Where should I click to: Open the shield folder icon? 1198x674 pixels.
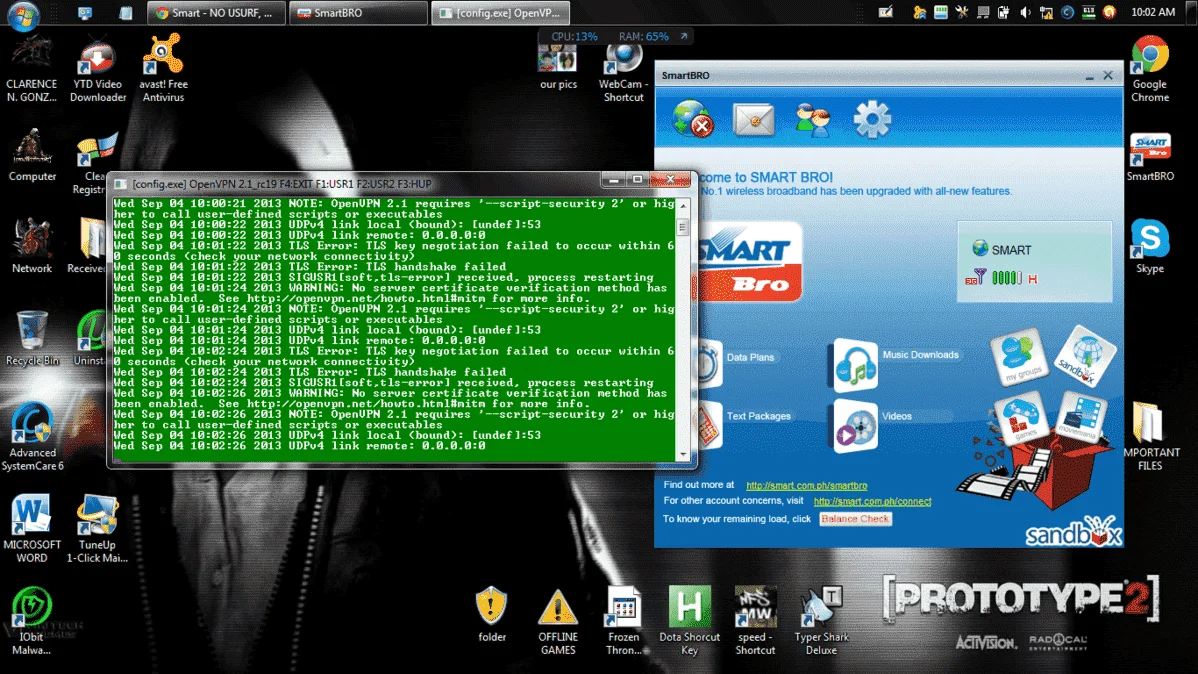(x=491, y=614)
